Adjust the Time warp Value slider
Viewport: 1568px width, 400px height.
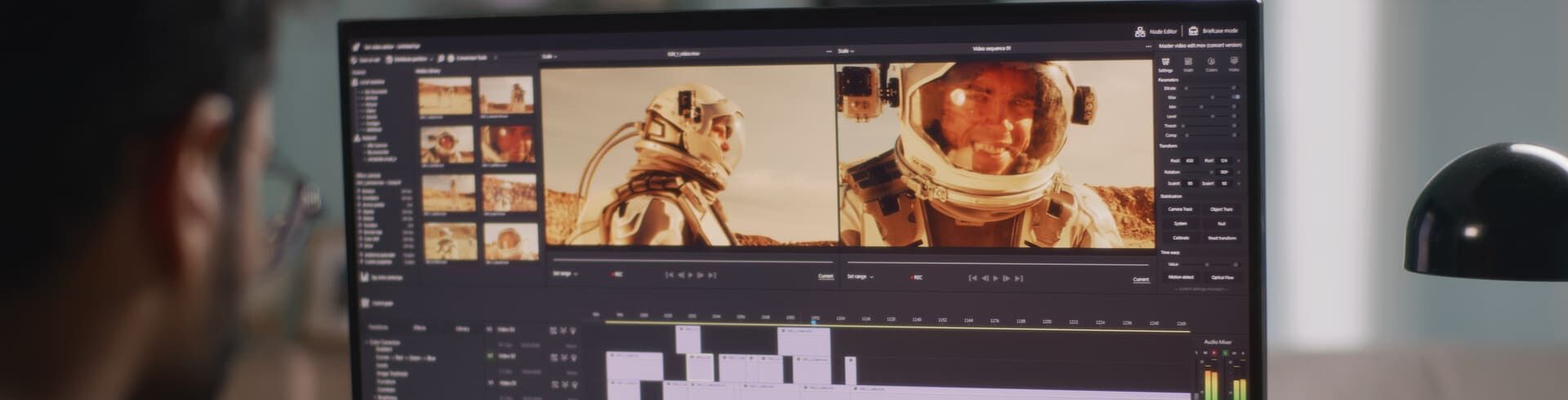pos(1209,264)
